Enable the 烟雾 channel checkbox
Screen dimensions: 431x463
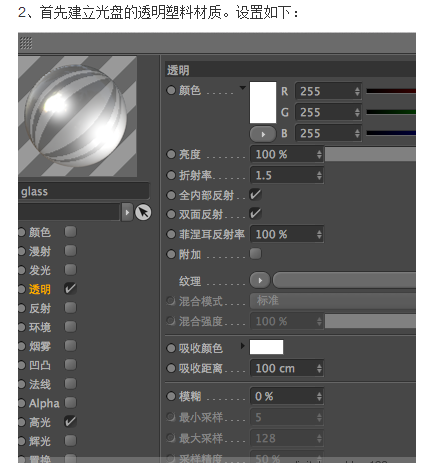(70, 346)
